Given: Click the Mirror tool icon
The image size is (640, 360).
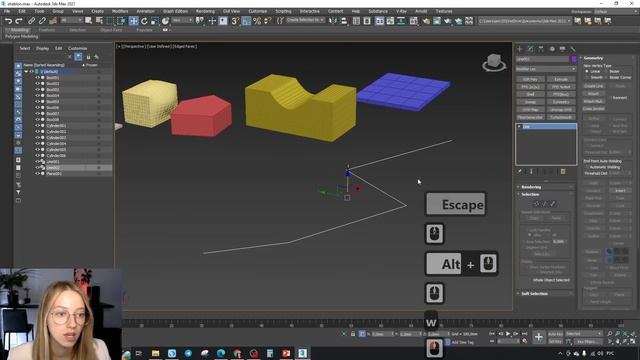Looking at the screenshot, I should (333, 20).
